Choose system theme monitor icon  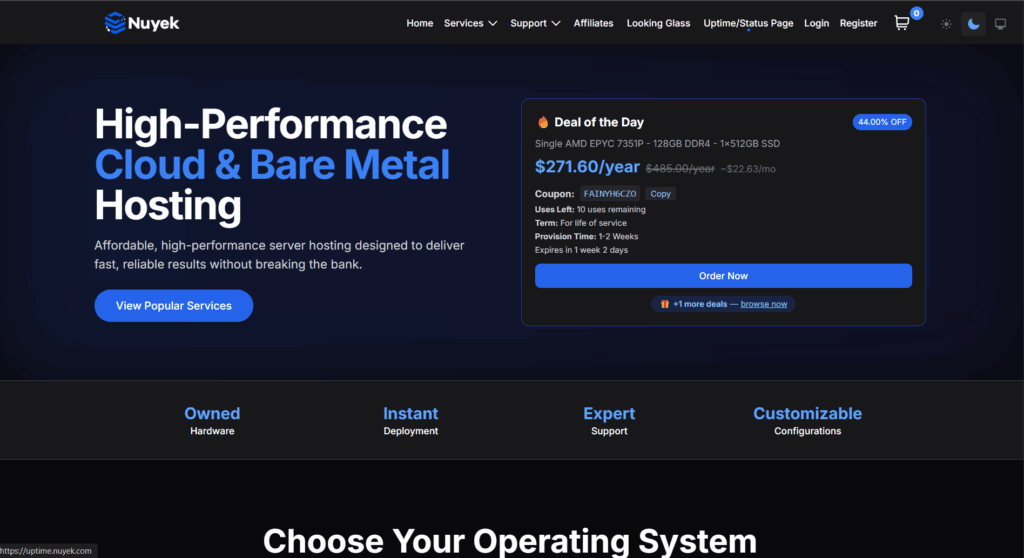pos(1000,24)
